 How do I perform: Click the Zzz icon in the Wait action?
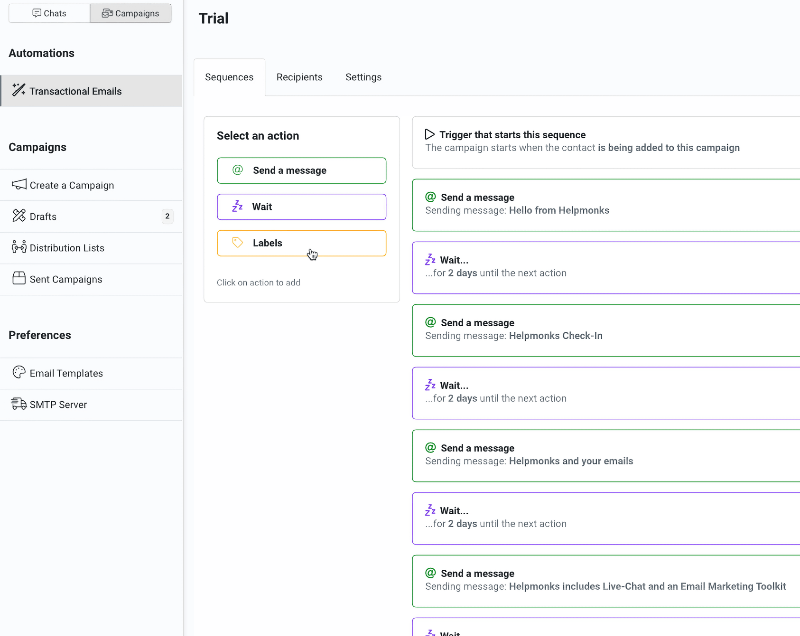(237, 206)
